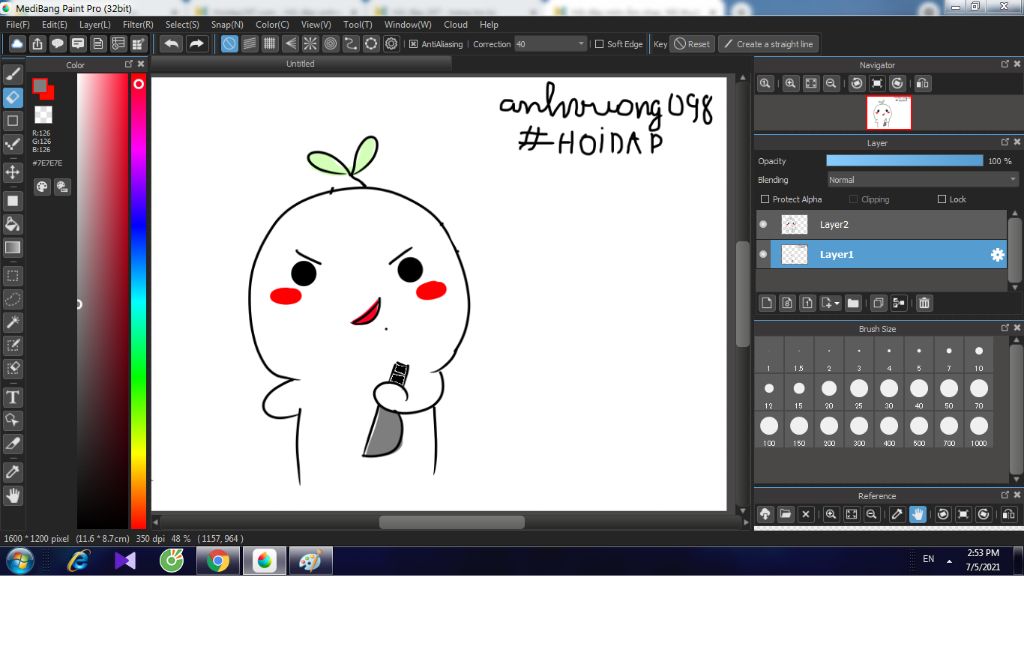1024x661 pixels.
Task: Open snap settings gear icon
Action: [x=391, y=44]
